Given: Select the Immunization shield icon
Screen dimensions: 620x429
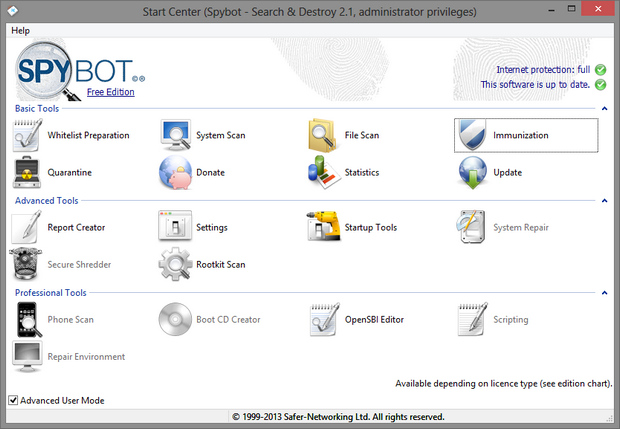Looking at the screenshot, I should point(472,135).
